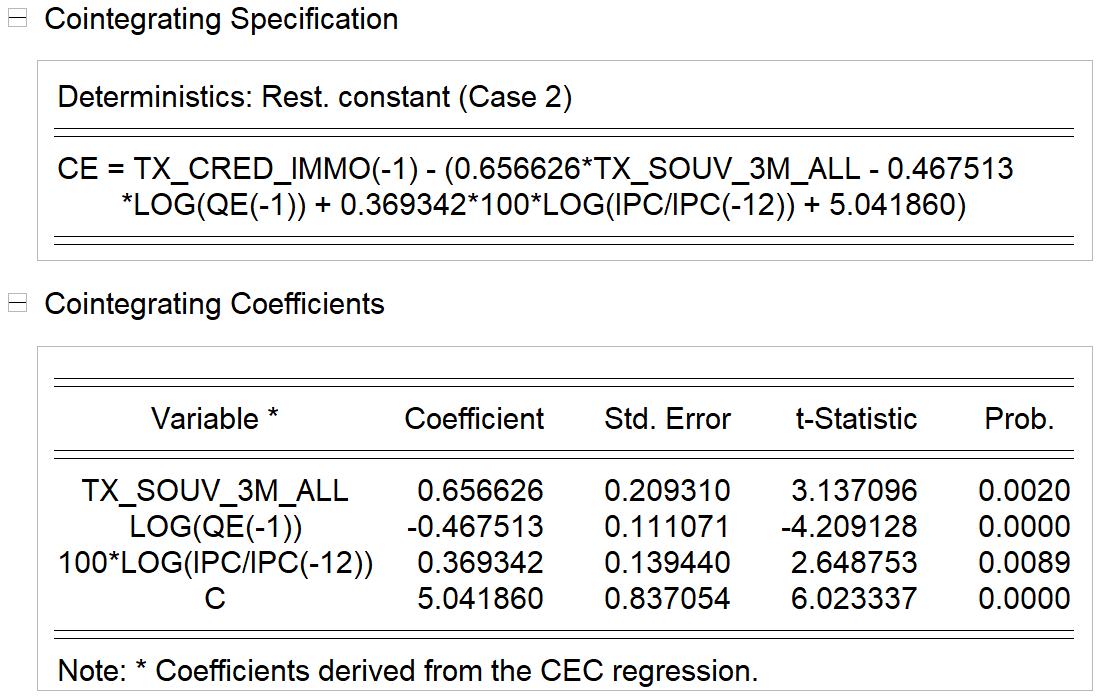Image resolution: width=1102 pixels, height=699 pixels.
Task: Click the constant C row label
Action: click(x=215, y=599)
